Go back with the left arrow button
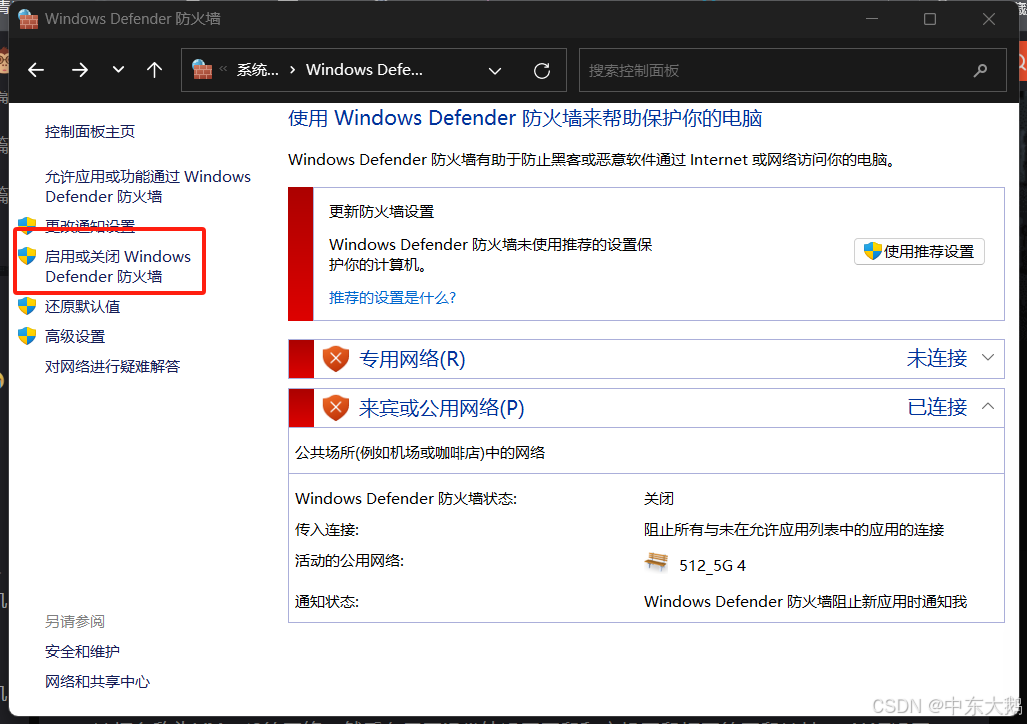The width and height of the screenshot is (1027, 724). point(36,69)
